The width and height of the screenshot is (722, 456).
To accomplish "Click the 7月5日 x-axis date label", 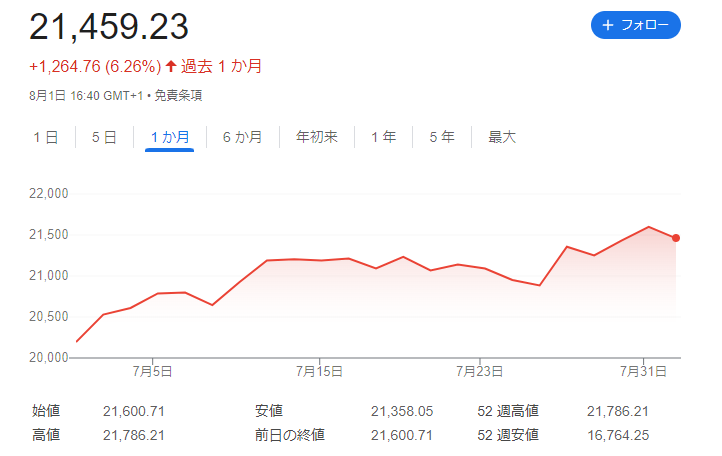I will pyautogui.click(x=152, y=371).
